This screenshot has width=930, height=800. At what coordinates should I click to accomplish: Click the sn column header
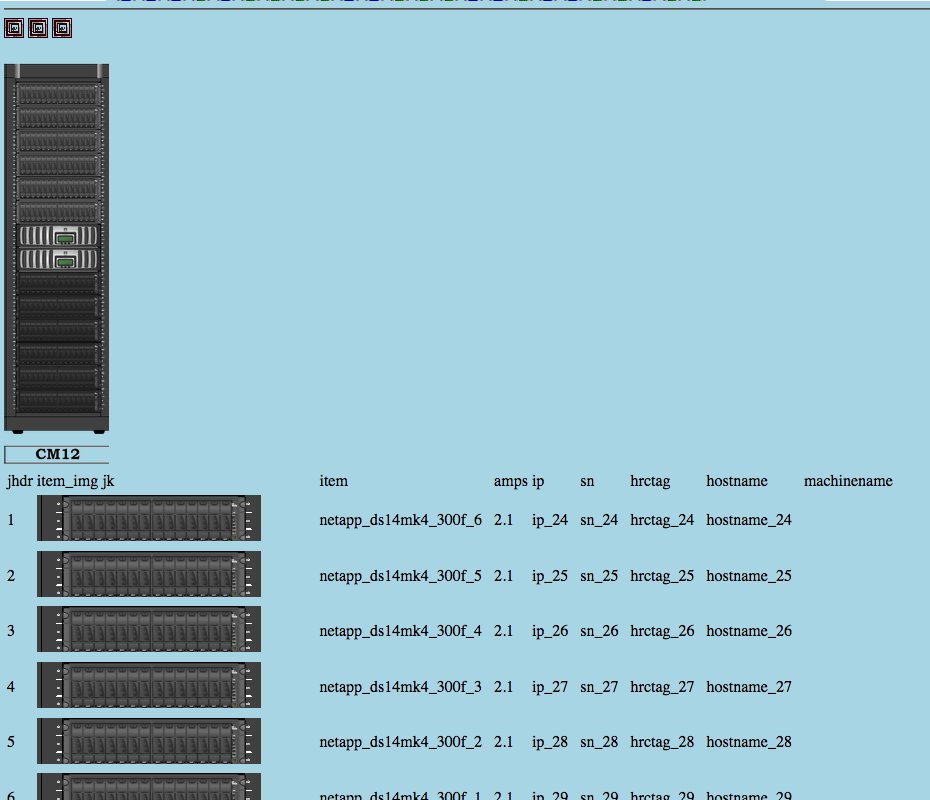point(587,481)
